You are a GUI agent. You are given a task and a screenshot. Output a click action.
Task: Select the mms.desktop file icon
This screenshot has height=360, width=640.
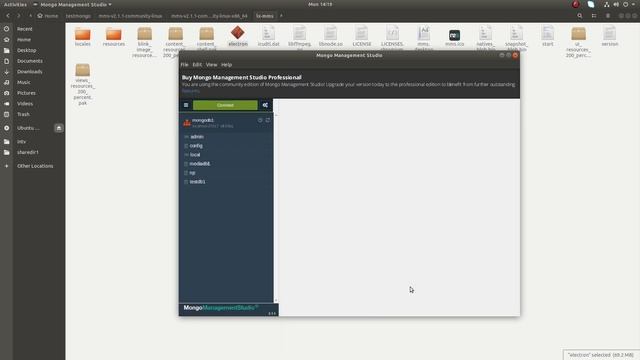[424, 33]
